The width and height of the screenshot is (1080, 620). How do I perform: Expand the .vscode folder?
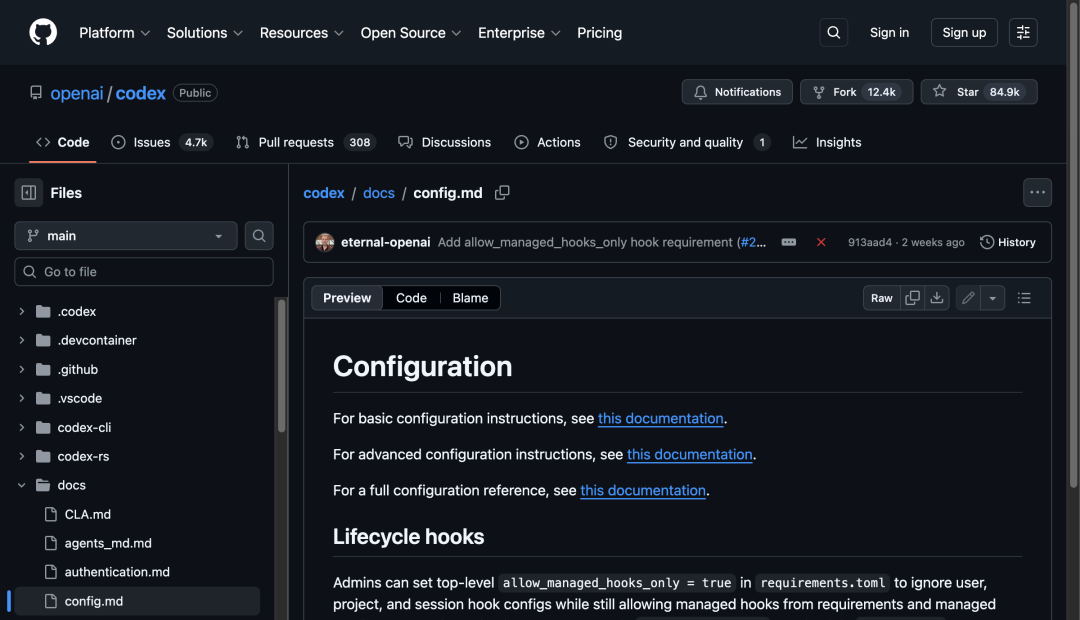21,398
